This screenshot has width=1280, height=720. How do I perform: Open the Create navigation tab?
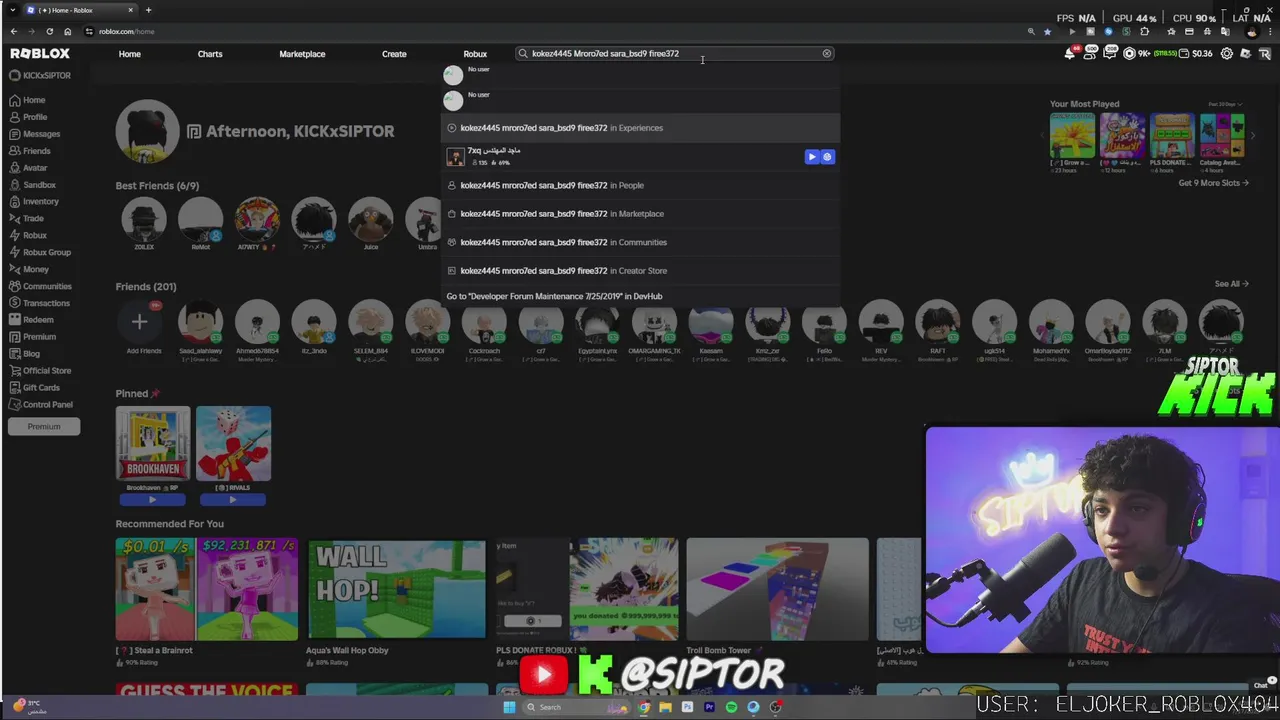click(394, 54)
